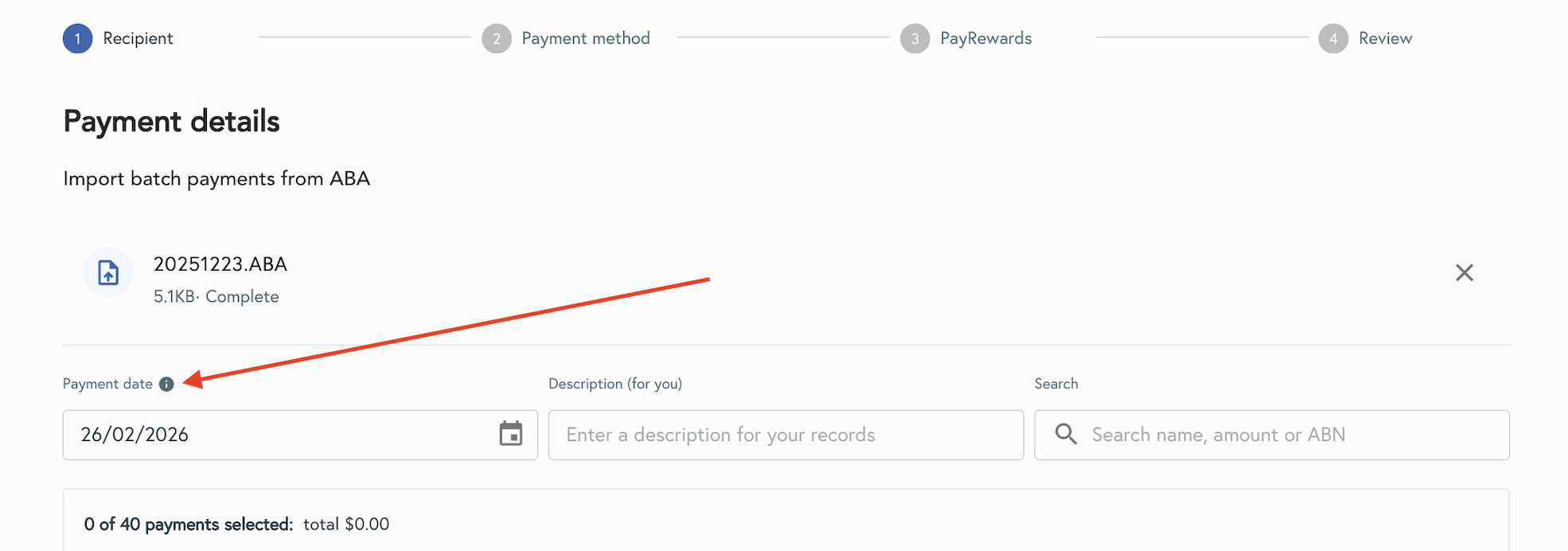Click the Payment date info icon
This screenshot has height=551, width=1568.
point(166,384)
